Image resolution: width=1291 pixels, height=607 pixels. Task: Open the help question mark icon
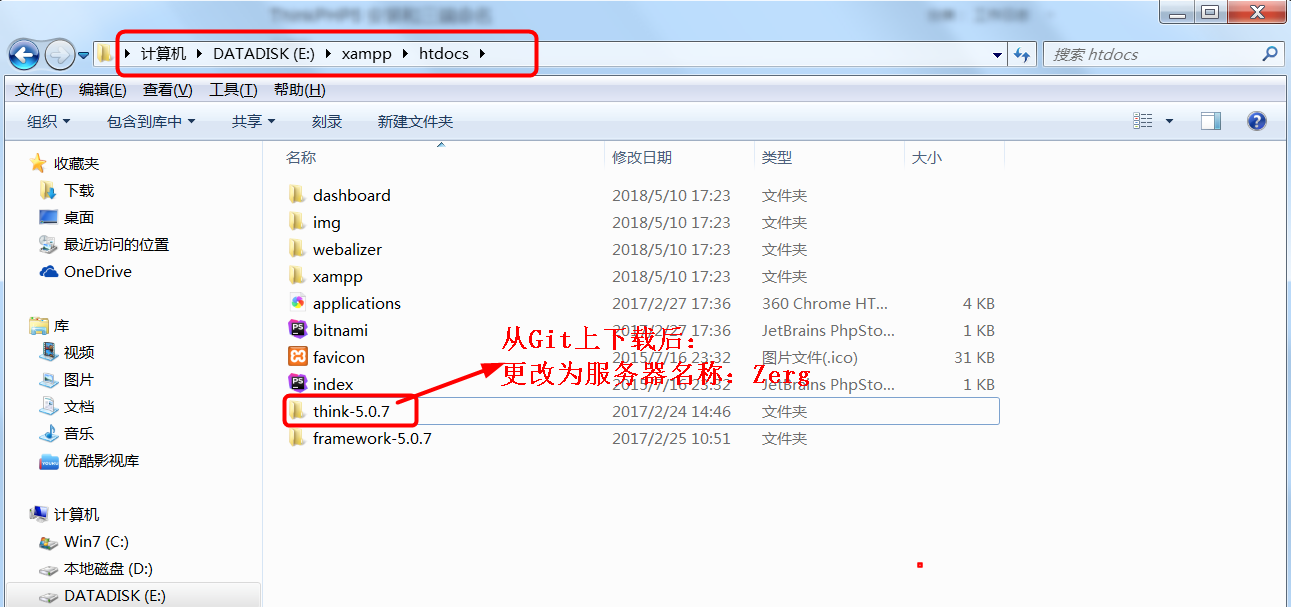click(1257, 121)
